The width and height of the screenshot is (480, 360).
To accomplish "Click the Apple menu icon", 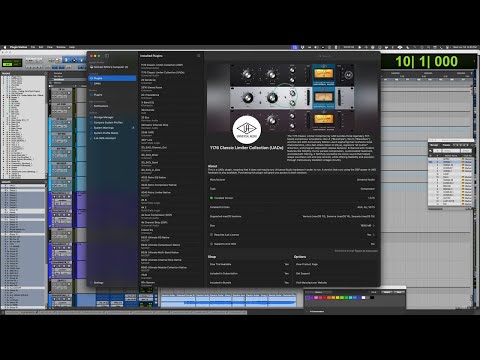I will [5, 47].
